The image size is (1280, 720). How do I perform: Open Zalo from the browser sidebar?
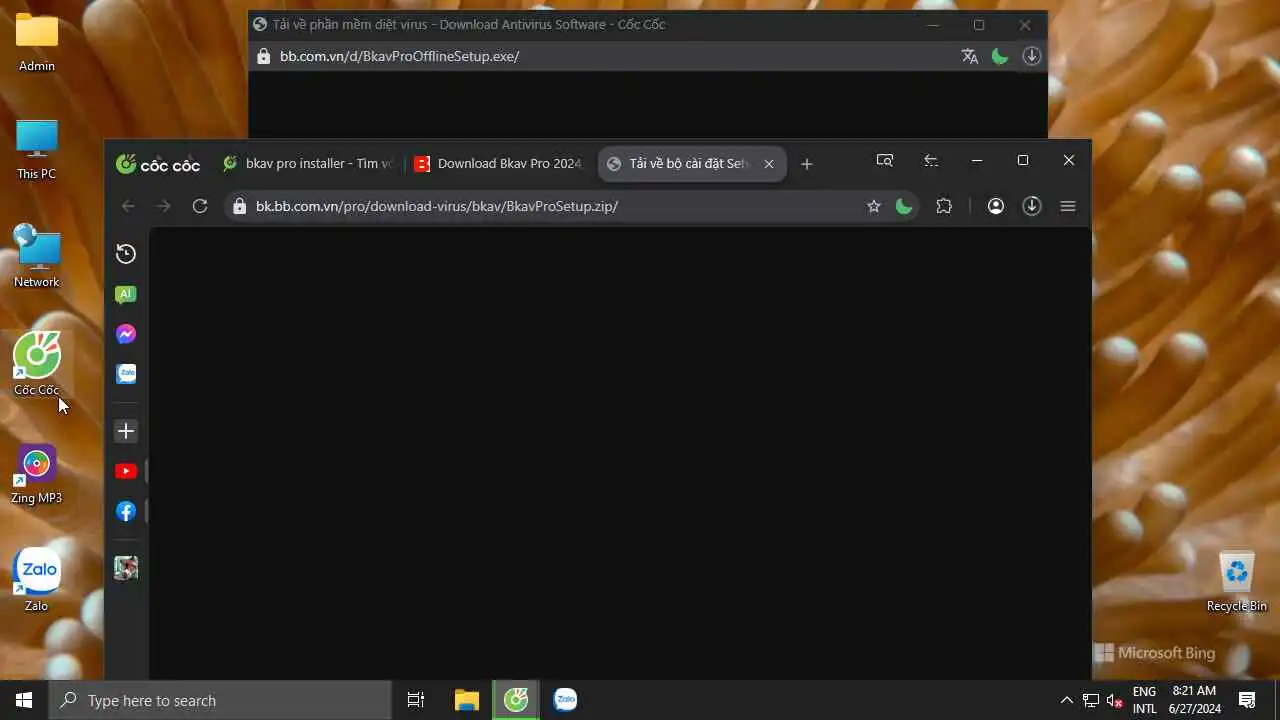tap(126, 374)
